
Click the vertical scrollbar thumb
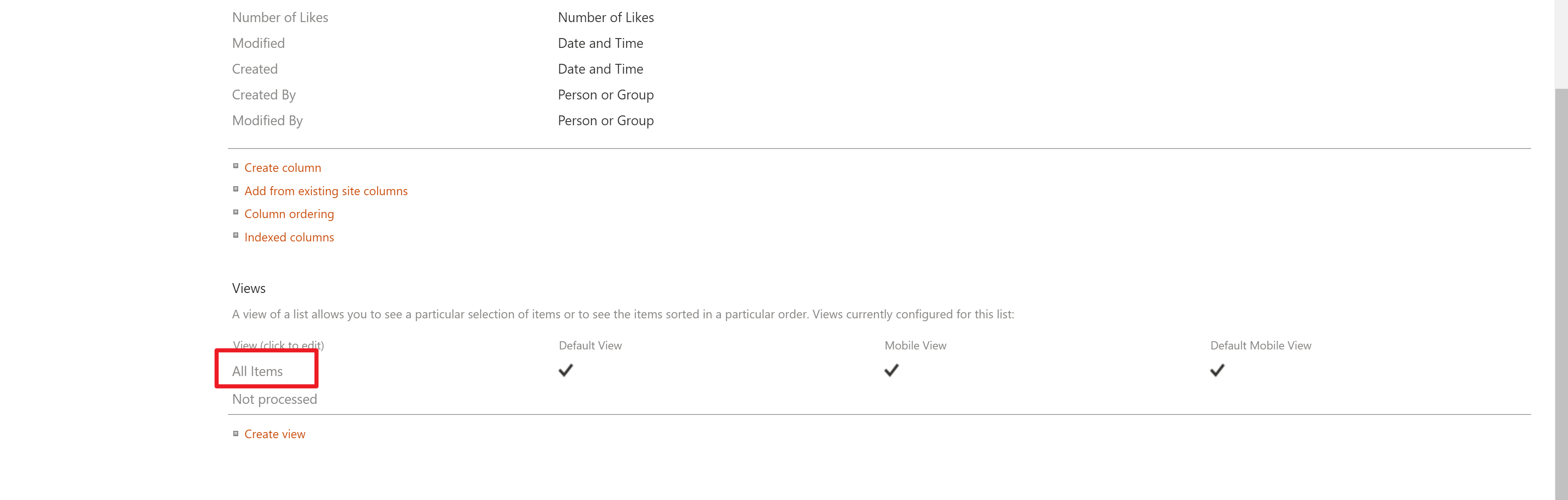click(x=1561, y=295)
